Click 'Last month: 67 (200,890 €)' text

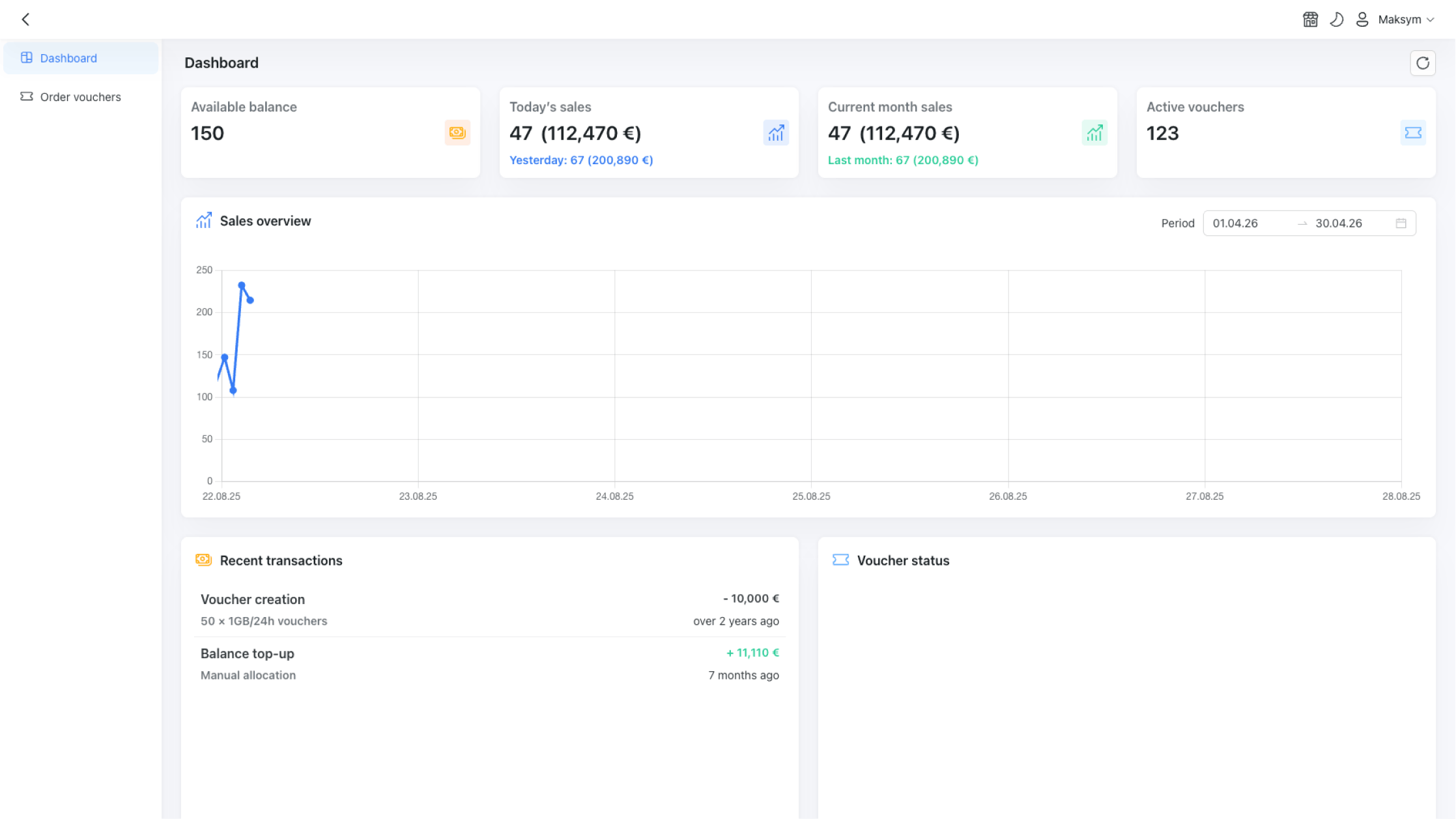tap(903, 160)
